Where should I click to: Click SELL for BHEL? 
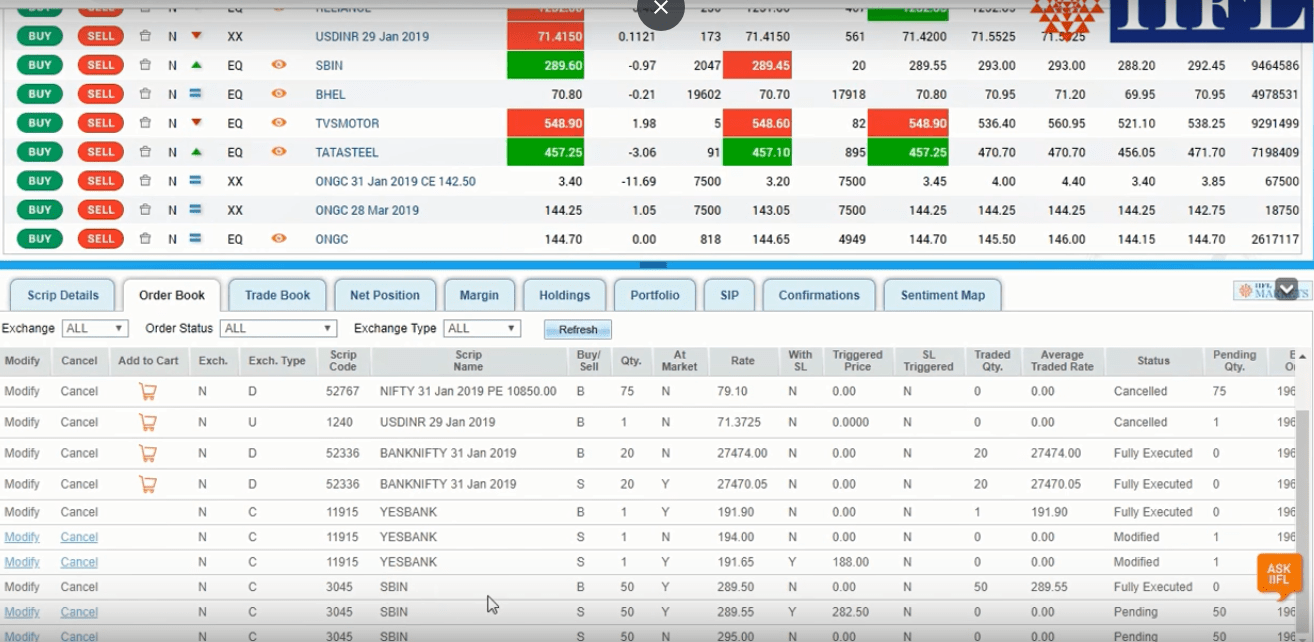[100, 94]
